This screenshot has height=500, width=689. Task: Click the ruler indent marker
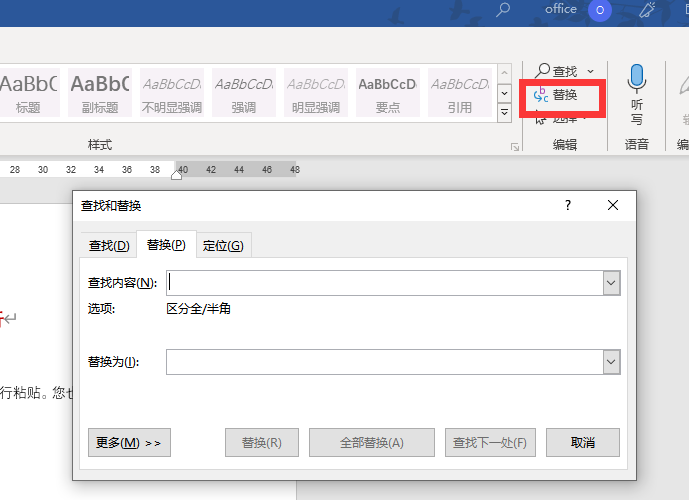pos(177,175)
